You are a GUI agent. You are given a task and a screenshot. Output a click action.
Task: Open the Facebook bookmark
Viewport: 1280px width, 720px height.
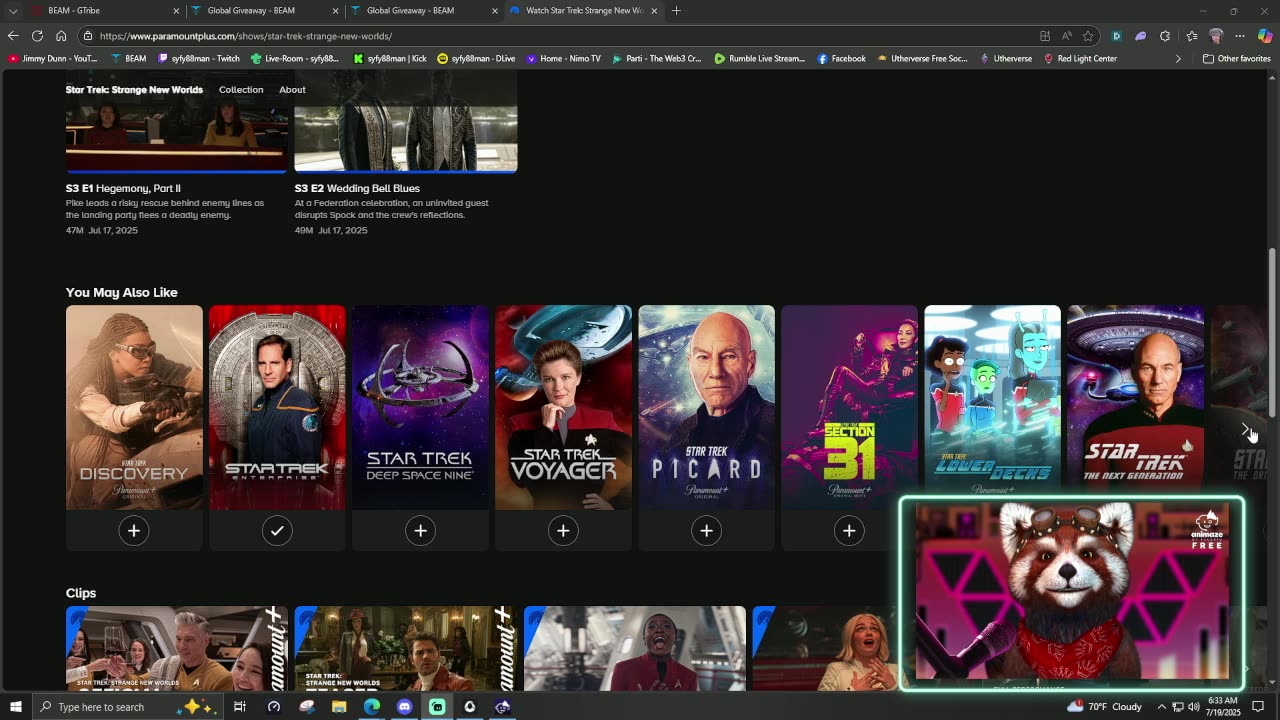click(842, 59)
